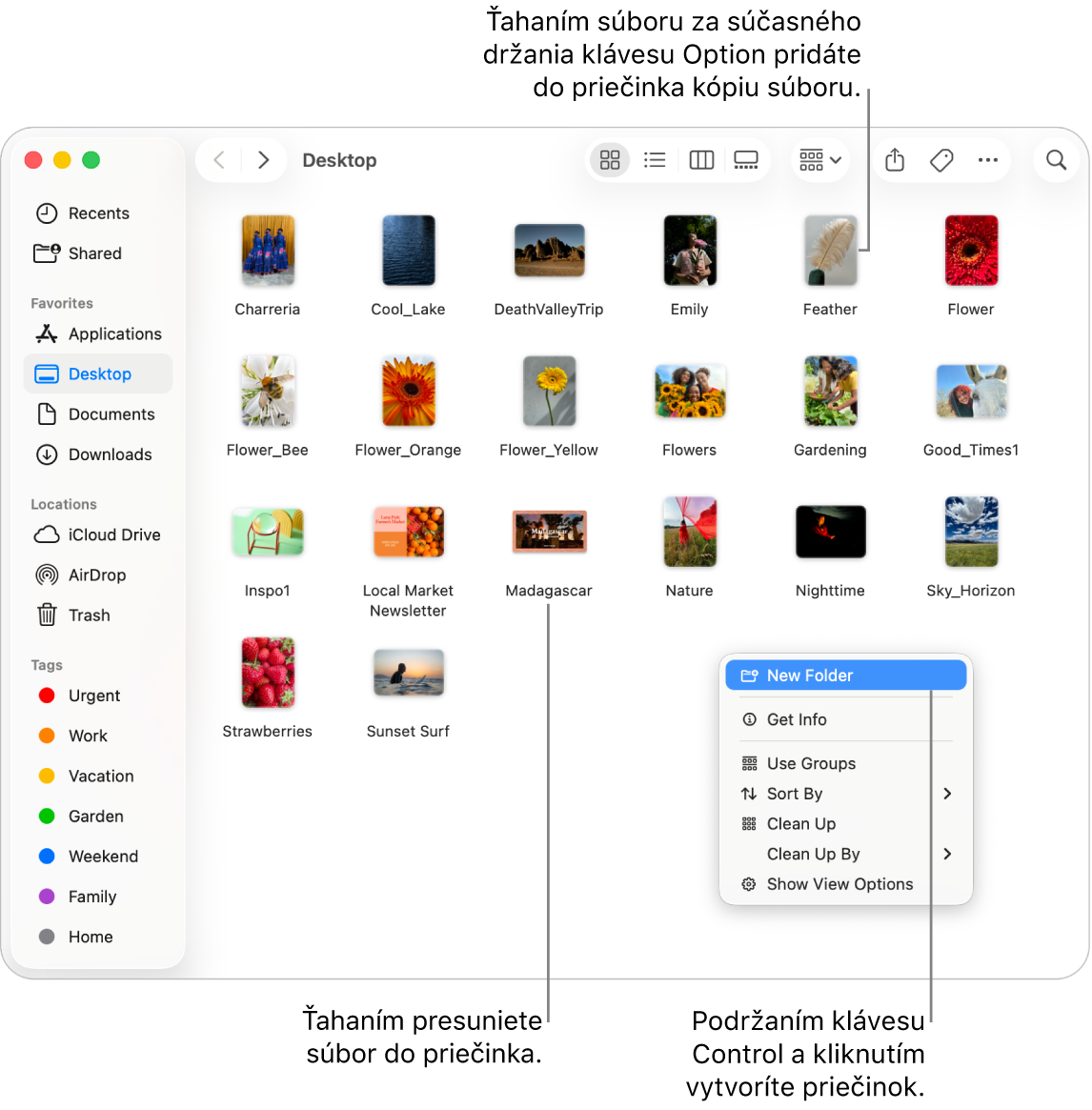Open Documents in the sidebar
Viewport: 1092px width, 1110px height.
[x=98, y=414]
